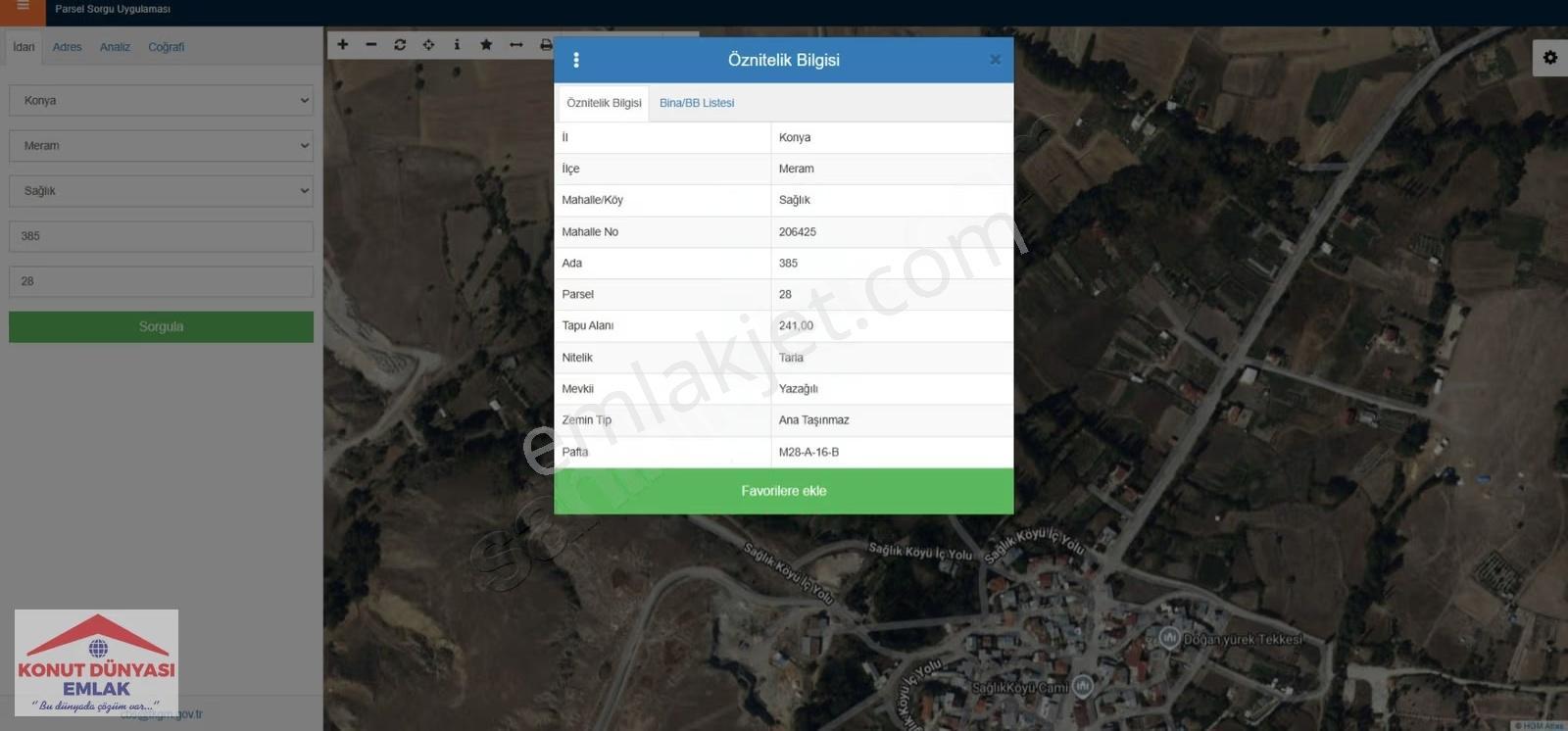Activate the locate crosshair tool
This screenshot has height=731, width=1568.
pyautogui.click(x=428, y=44)
